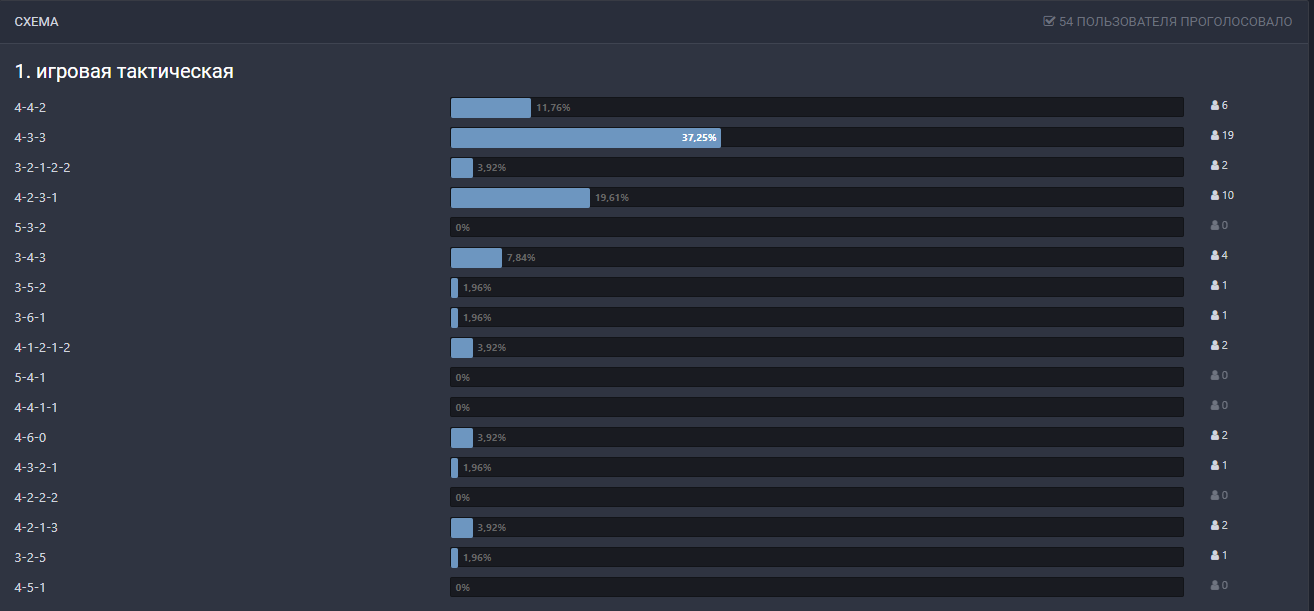Click voter icon for 4-5-1 row
Image resolution: width=1314 pixels, height=611 pixels.
1215,585
